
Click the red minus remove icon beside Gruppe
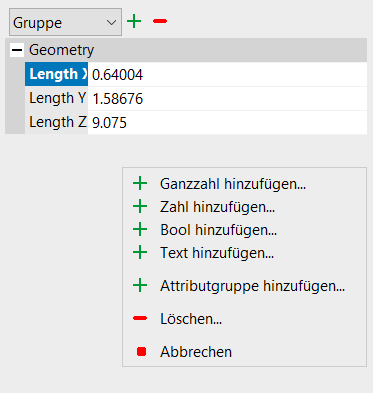[x=160, y=21]
